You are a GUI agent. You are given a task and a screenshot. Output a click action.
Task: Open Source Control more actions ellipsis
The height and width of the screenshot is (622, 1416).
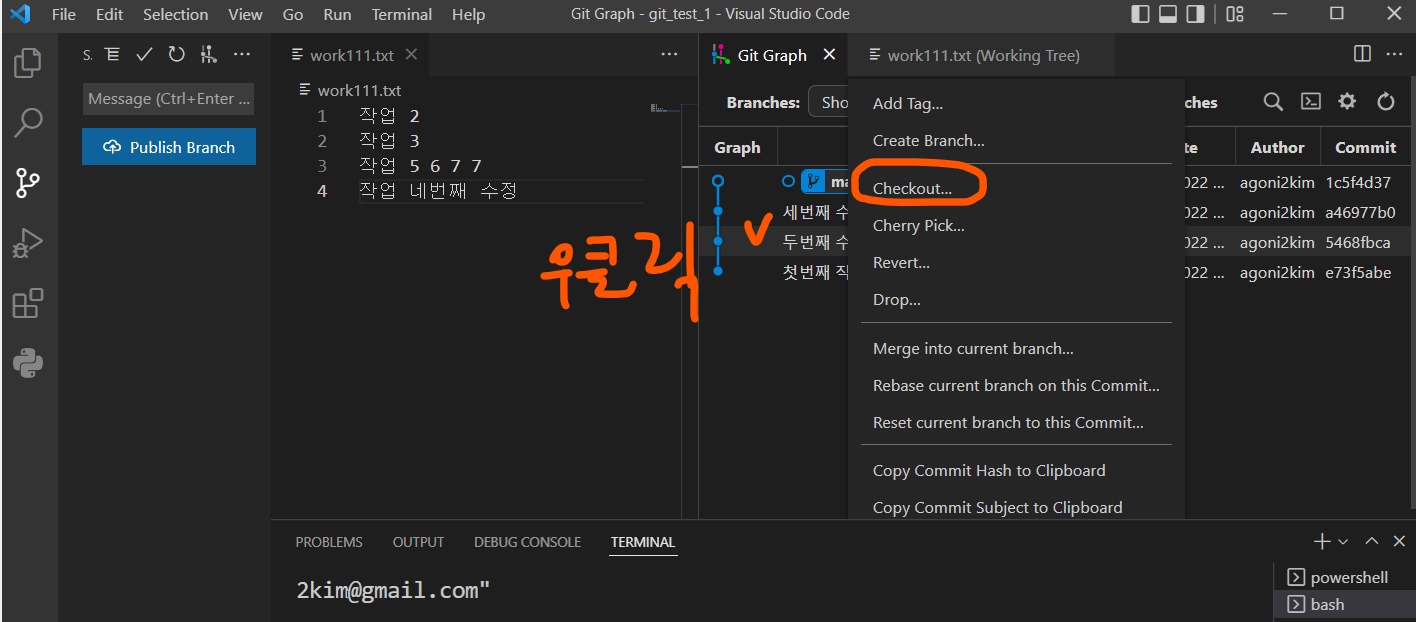[x=242, y=55]
